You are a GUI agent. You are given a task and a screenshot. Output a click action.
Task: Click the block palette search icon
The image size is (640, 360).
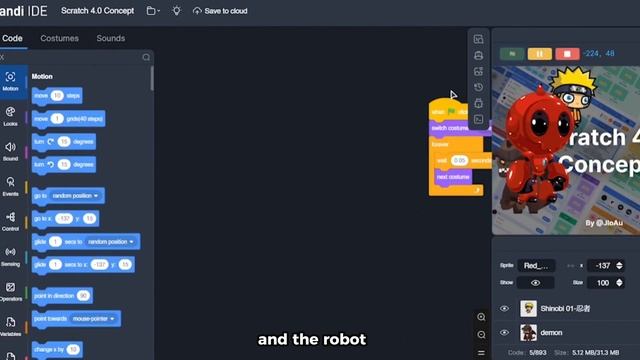(x=146, y=57)
